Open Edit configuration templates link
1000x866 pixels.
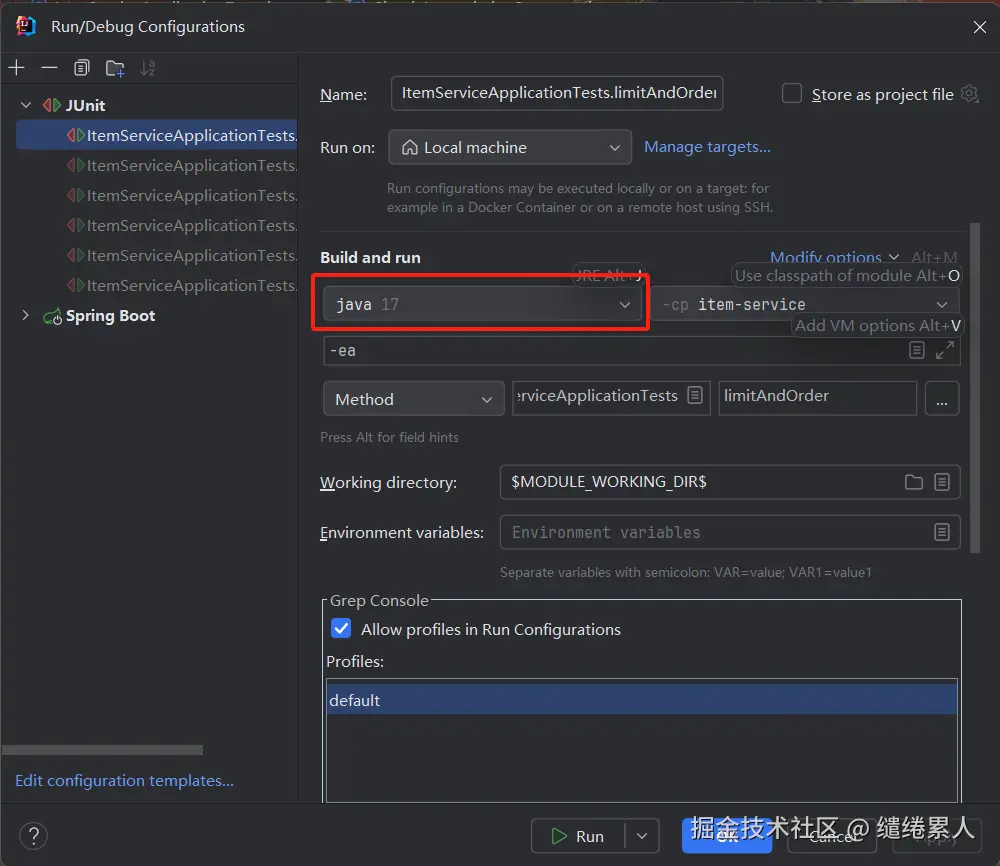124,780
